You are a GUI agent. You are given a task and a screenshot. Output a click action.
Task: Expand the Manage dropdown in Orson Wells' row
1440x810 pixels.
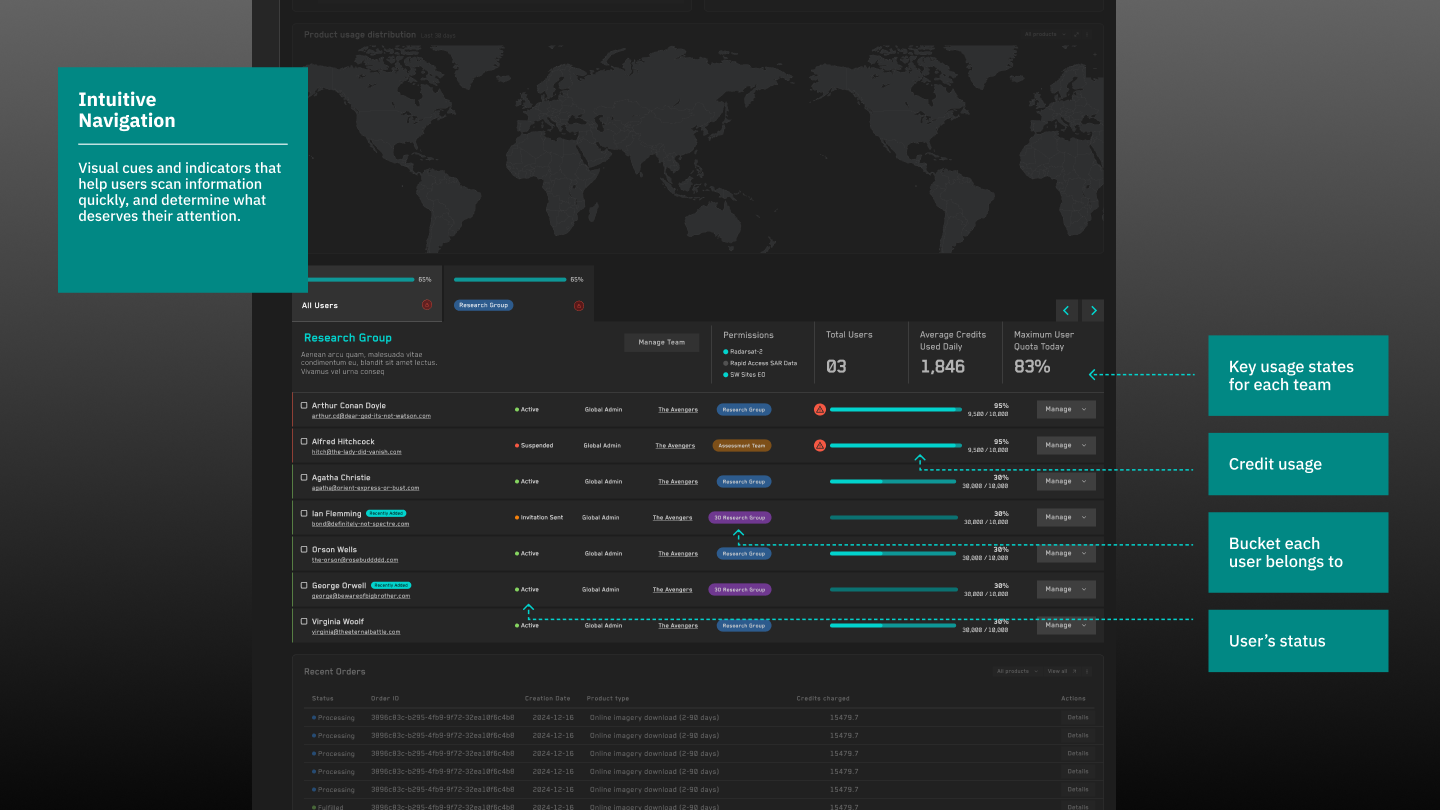1066,553
